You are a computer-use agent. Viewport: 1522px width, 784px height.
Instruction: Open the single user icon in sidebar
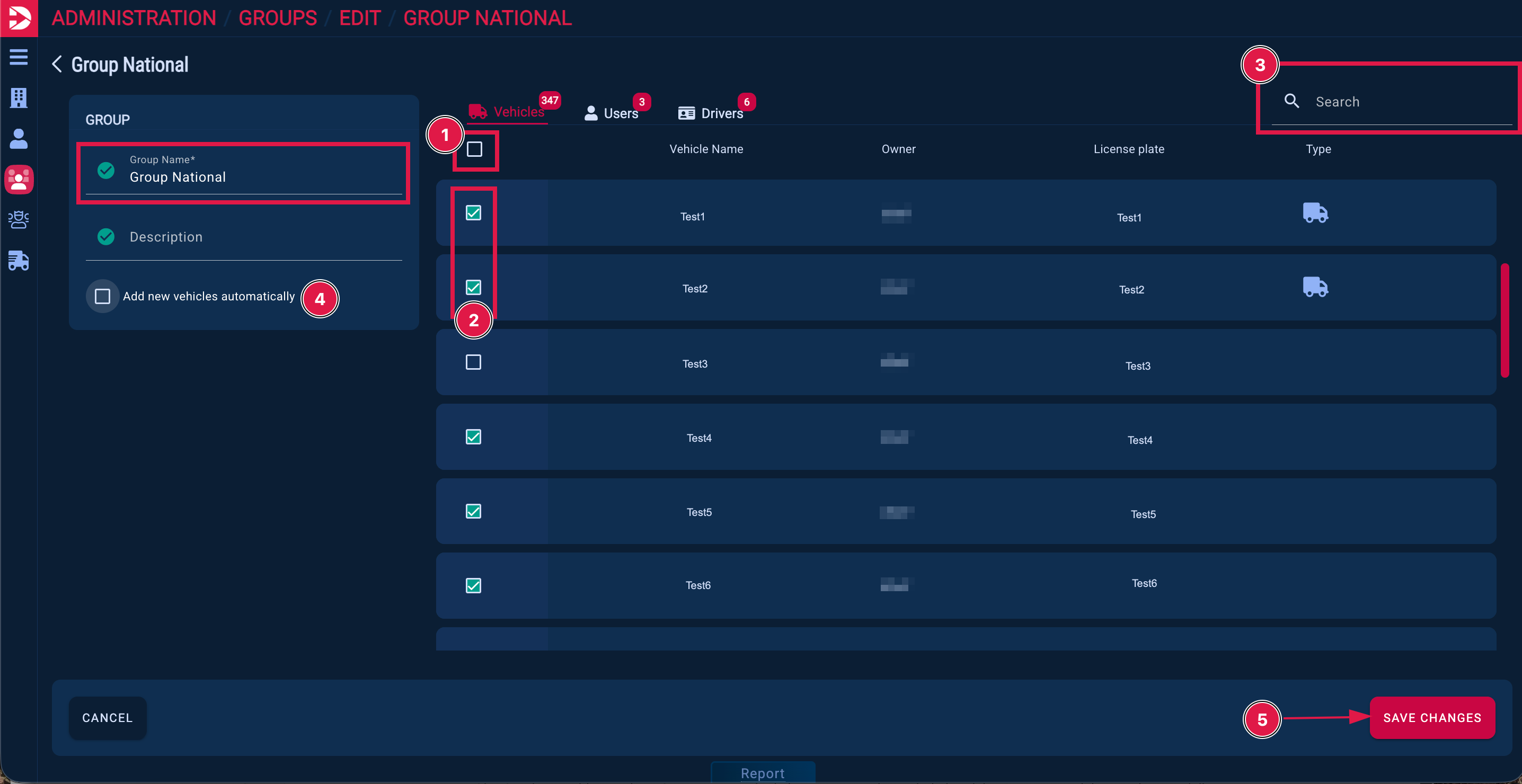(x=19, y=138)
